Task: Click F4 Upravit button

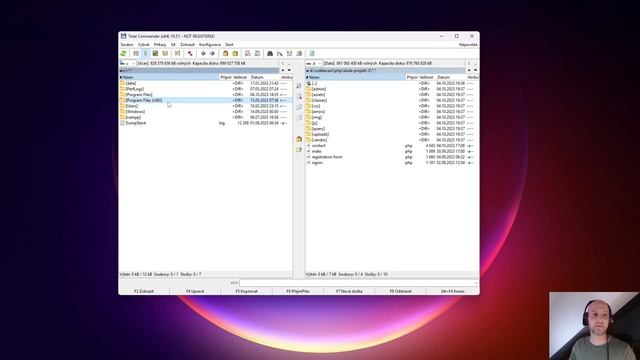Action: point(195,291)
